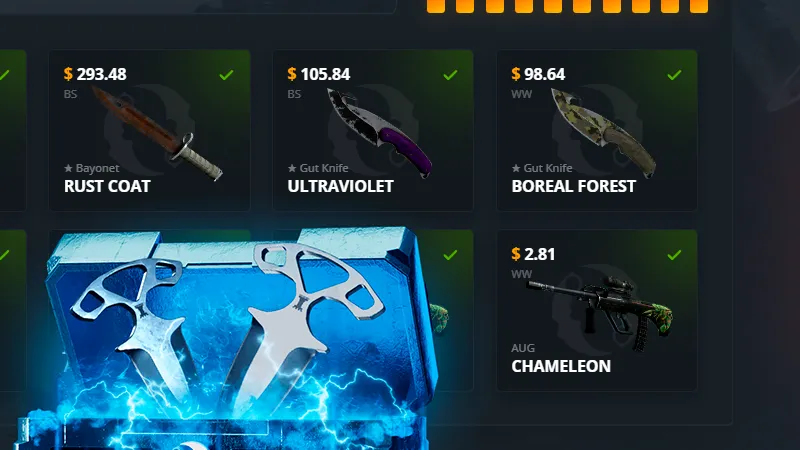800x450 pixels.
Task: Toggle the green checkmark on Boreal Forest card
Action: (674, 75)
